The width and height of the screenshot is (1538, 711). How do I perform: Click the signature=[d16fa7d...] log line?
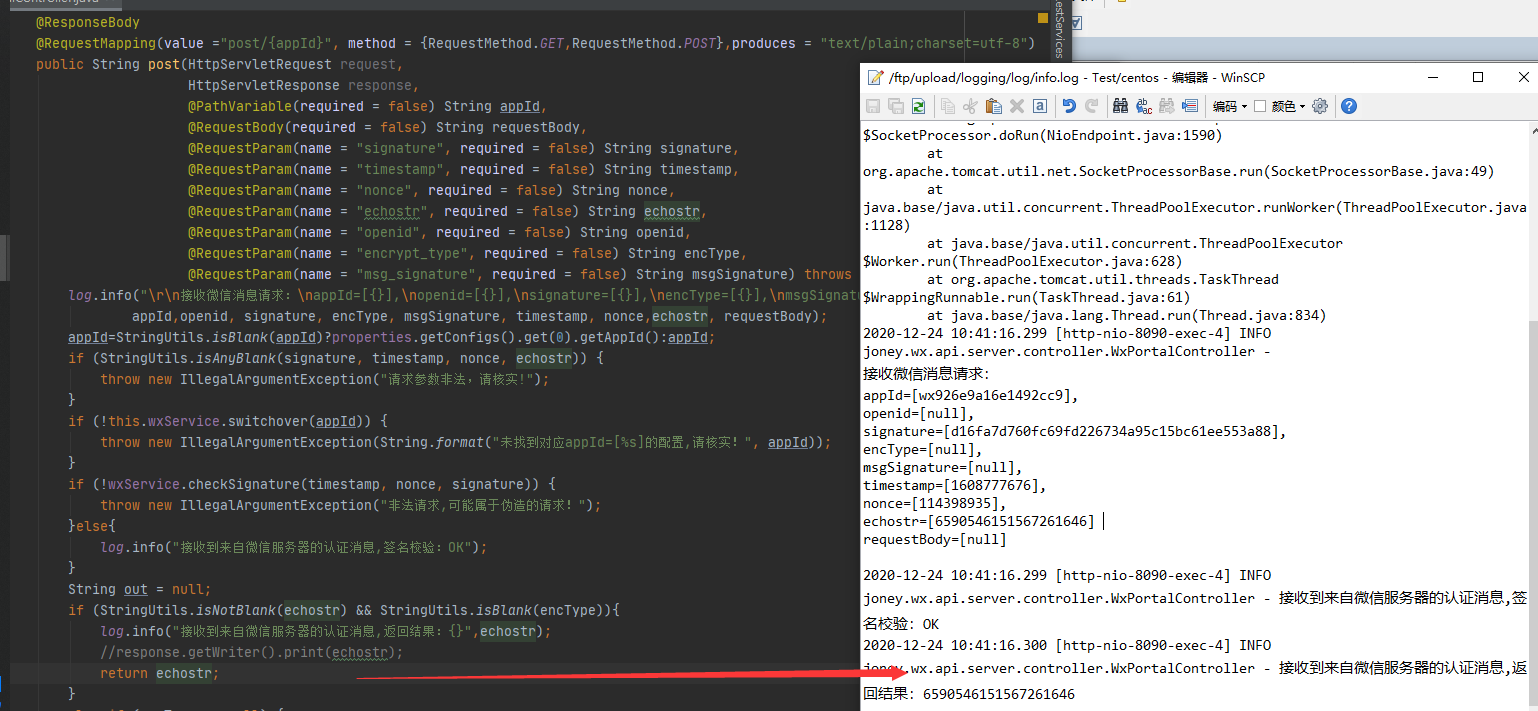1075,431
